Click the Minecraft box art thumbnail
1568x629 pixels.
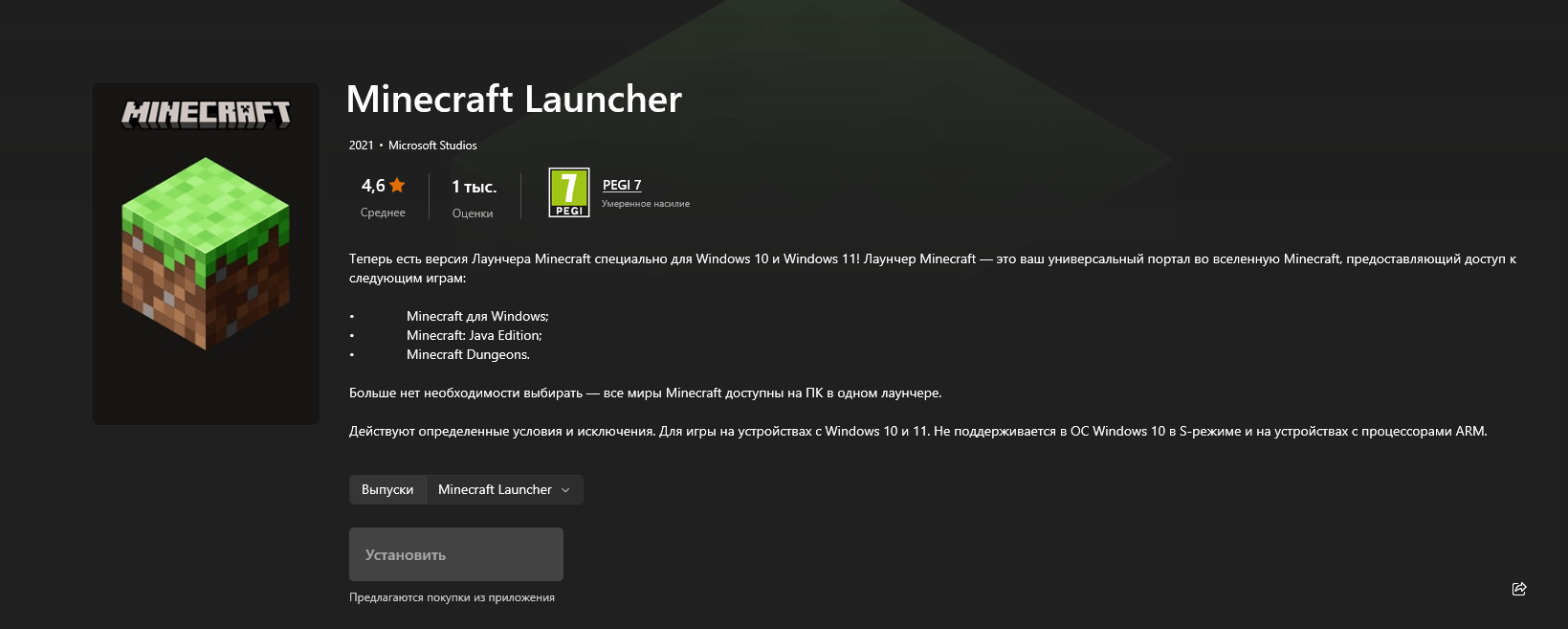point(206,254)
